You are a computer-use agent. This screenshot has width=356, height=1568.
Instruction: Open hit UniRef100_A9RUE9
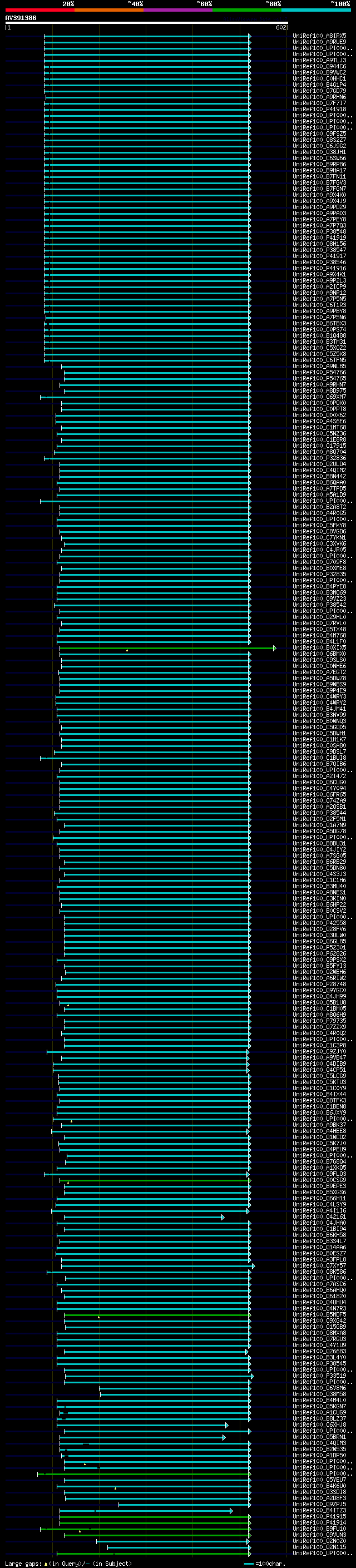(x=319, y=42)
